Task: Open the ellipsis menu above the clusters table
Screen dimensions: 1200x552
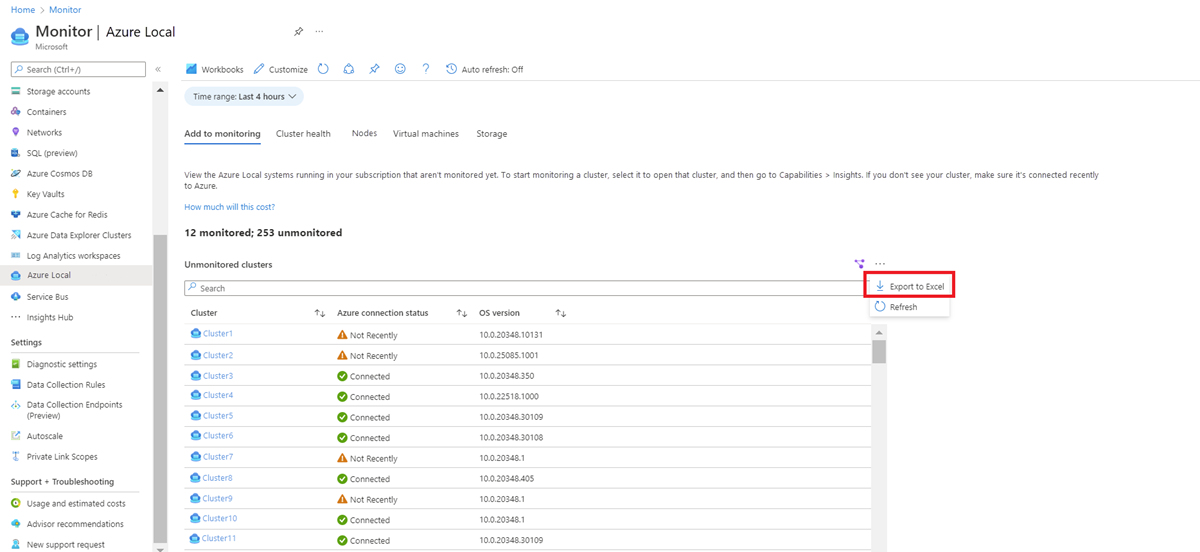Action: click(x=880, y=264)
